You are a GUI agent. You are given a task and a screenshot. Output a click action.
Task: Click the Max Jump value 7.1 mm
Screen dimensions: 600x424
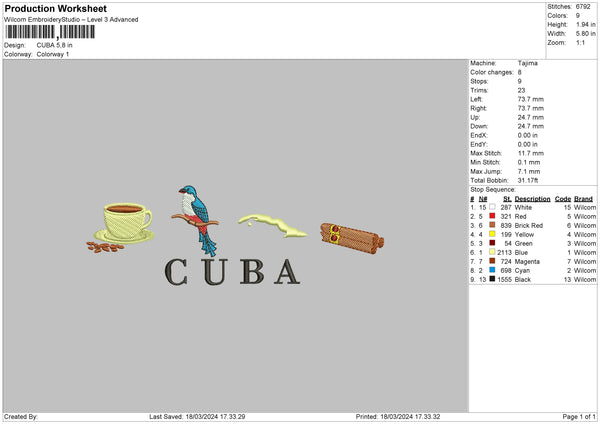[529, 171]
